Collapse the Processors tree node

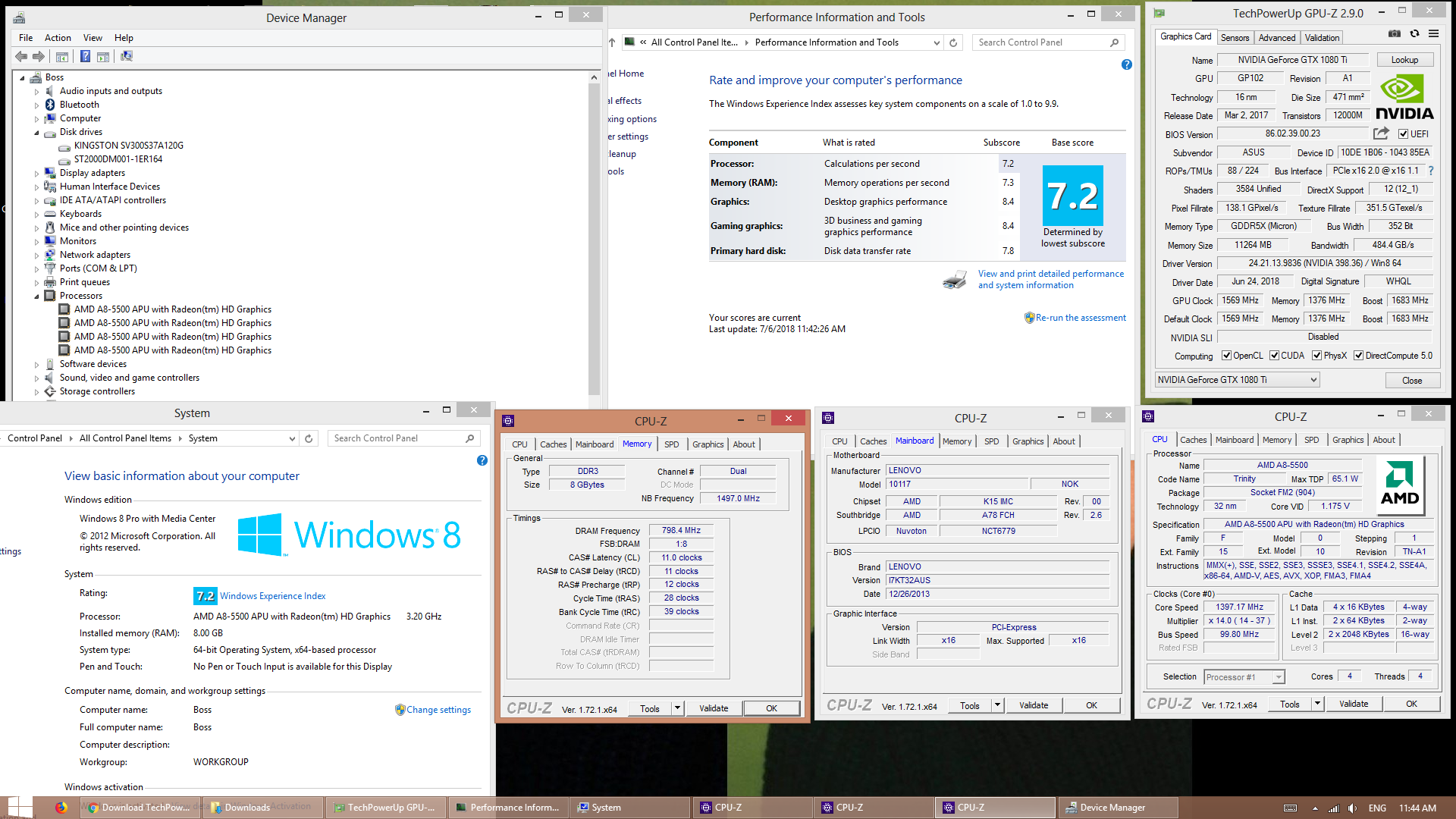tap(36, 296)
